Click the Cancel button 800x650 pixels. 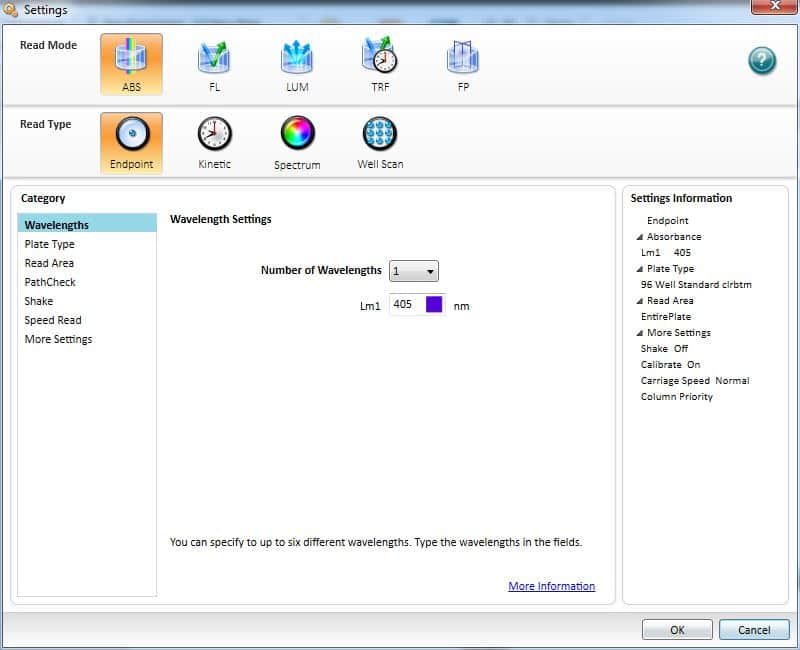pyautogui.click(x=754, y=630)
